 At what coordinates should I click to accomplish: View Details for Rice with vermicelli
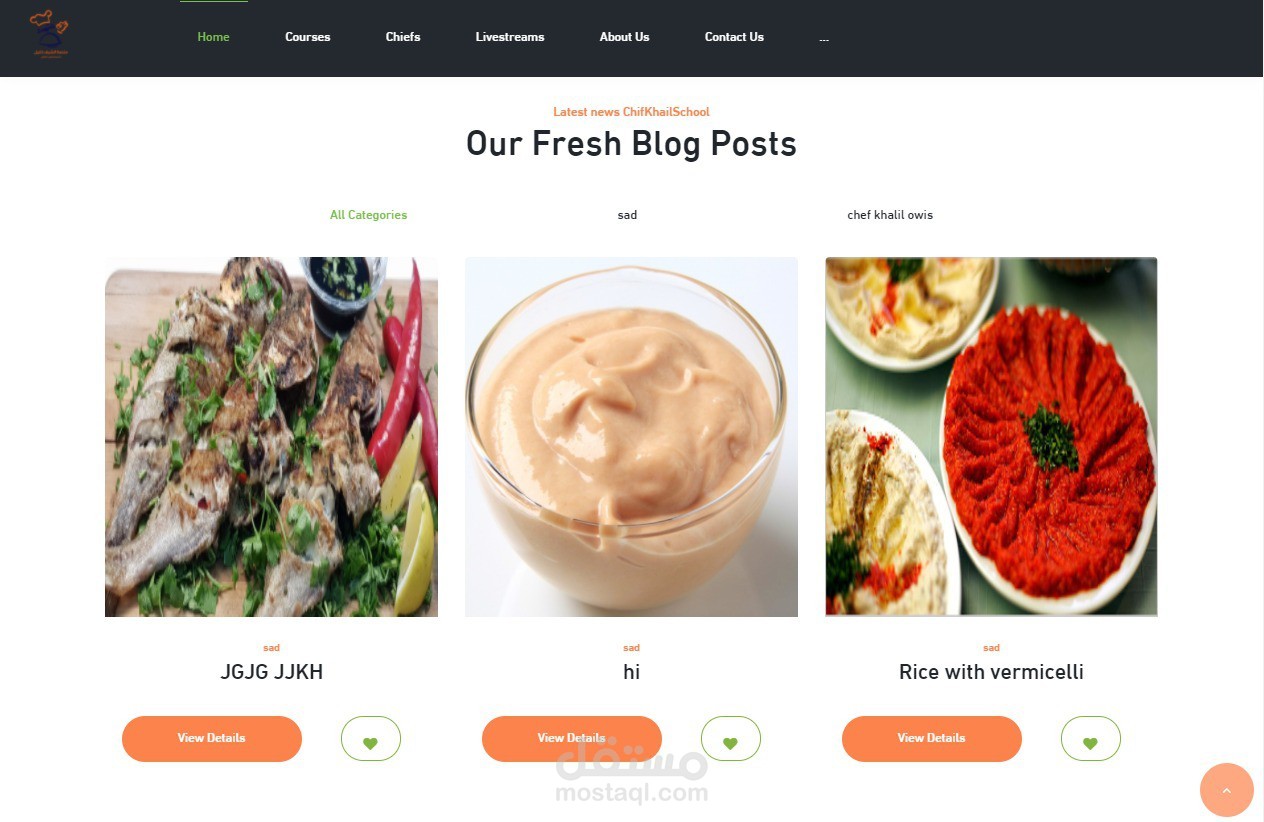tap(932, 739)
